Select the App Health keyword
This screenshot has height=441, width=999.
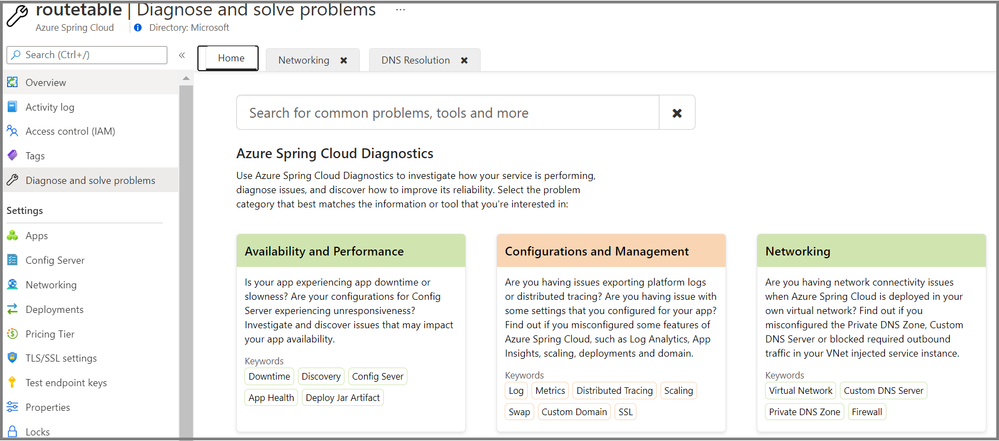click(271, 398)
